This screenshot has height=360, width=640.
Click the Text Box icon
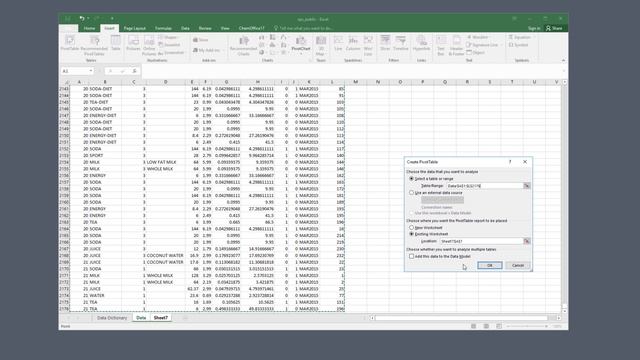pyautogui.click(x=441, y=45)
